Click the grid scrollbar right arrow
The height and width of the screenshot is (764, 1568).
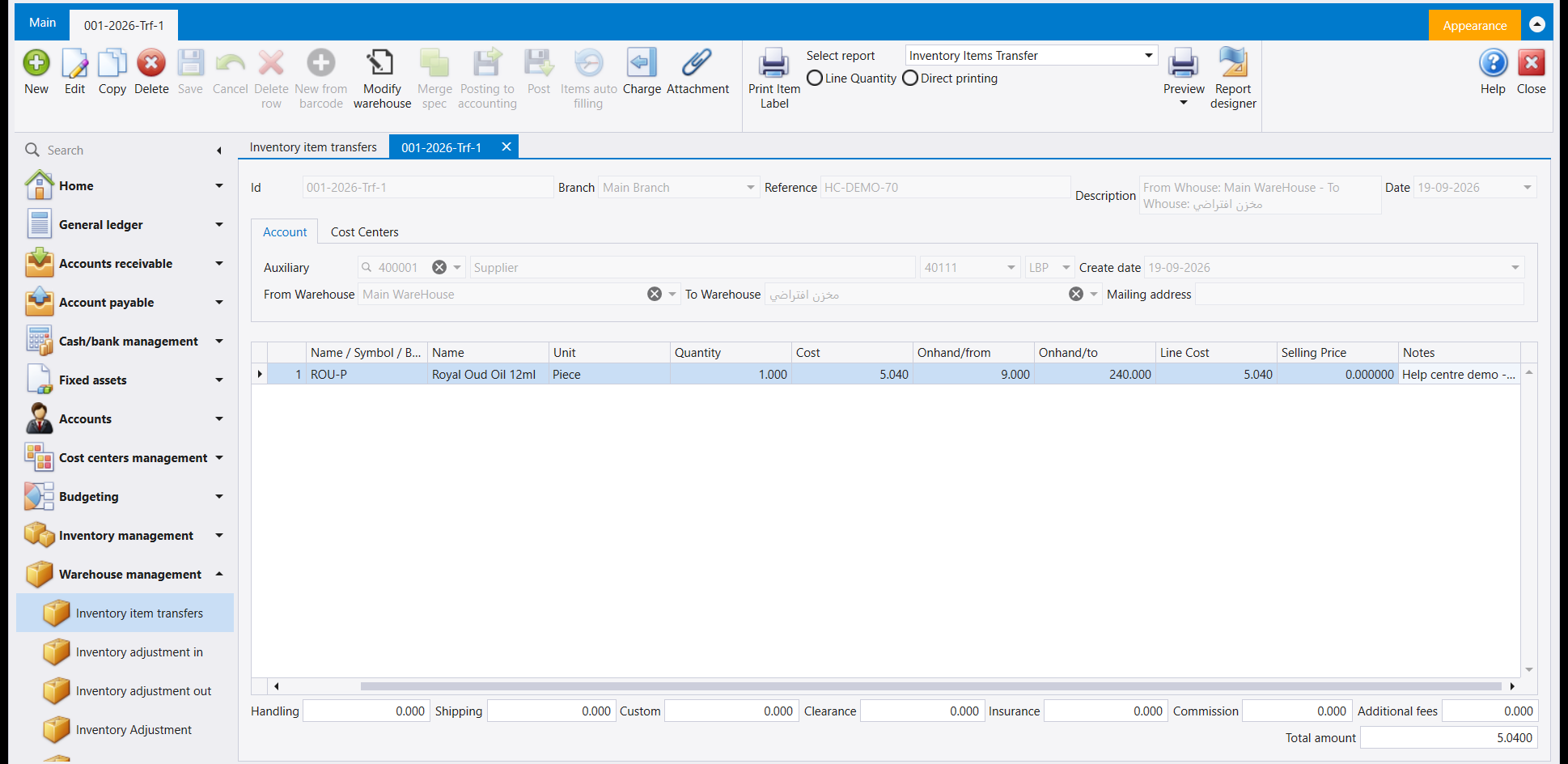1512,686
